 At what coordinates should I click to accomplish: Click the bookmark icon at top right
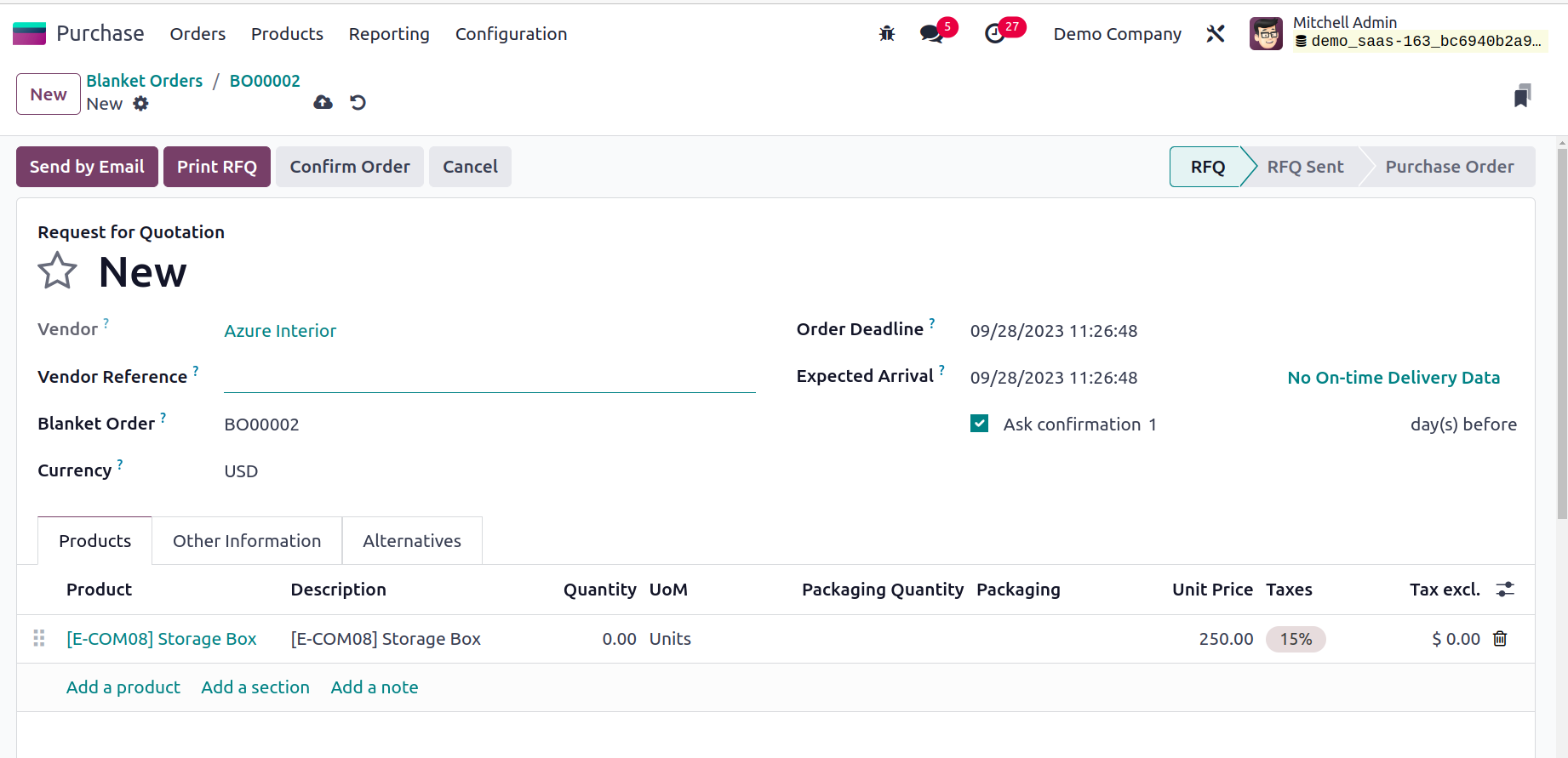pyautogui.click(x=1522, y=95)
